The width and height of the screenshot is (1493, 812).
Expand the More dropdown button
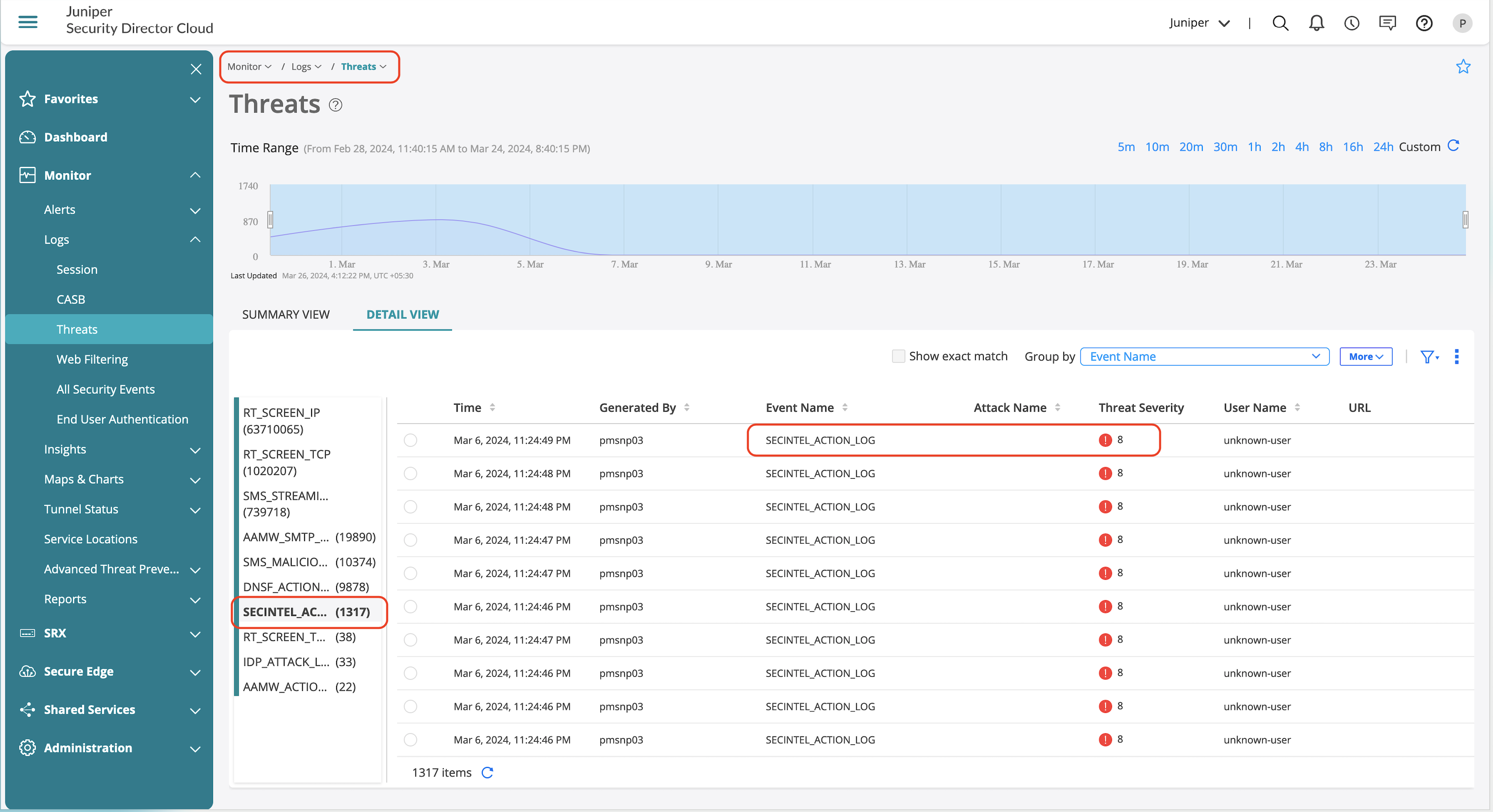(1365, 357)
